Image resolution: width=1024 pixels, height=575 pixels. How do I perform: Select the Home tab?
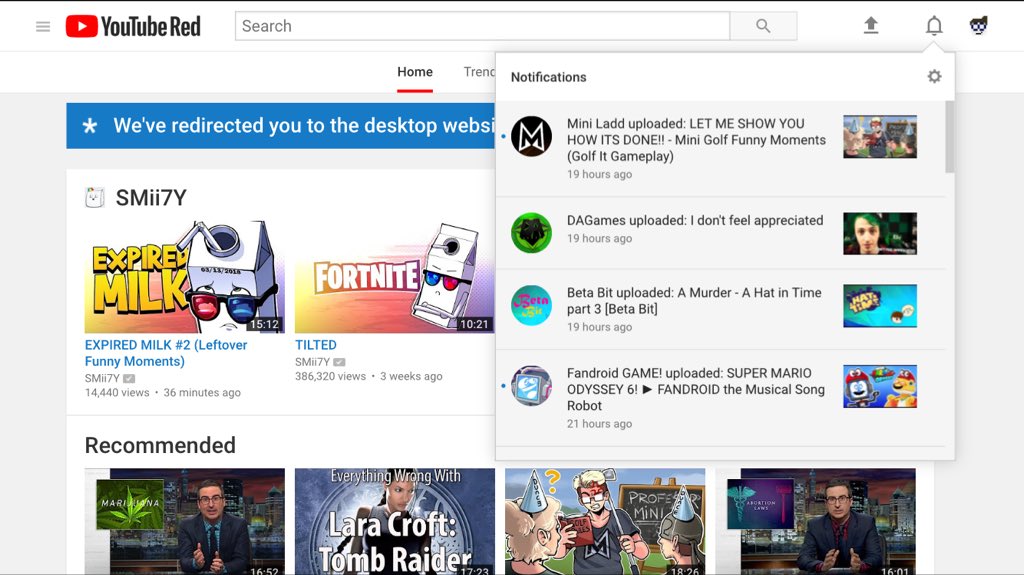coord(415,72)
